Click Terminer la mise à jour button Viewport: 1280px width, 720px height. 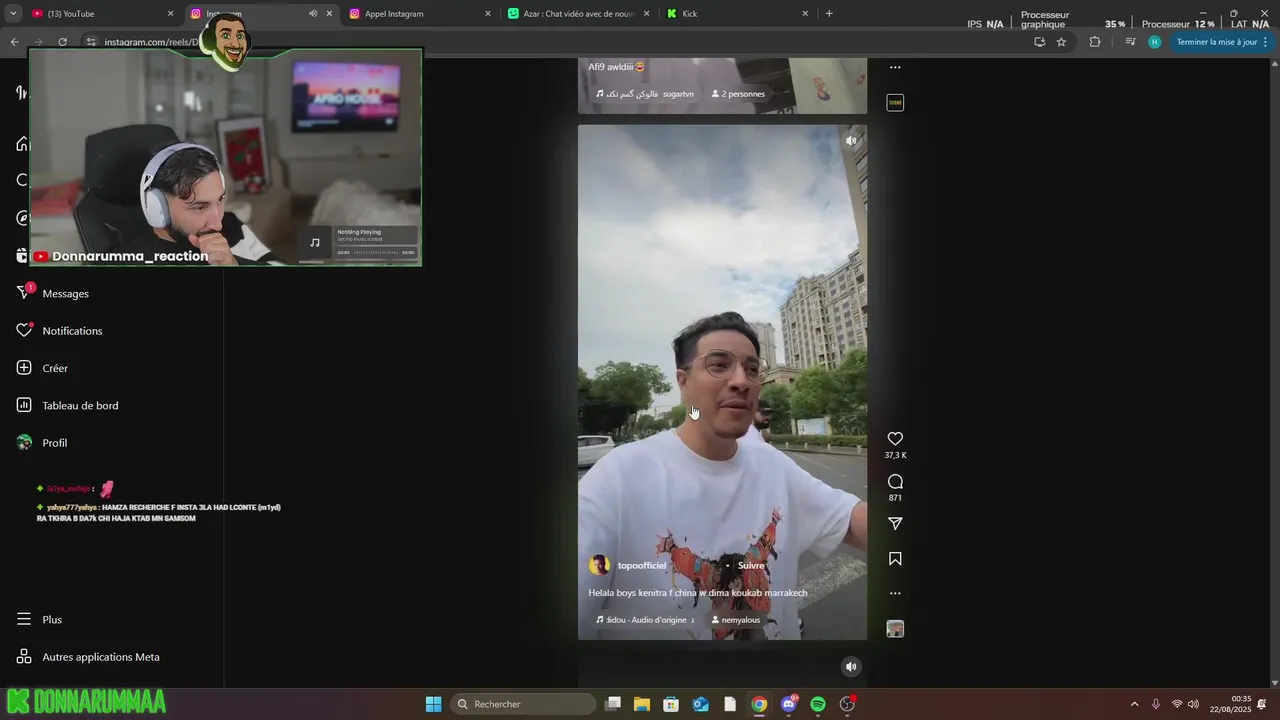(x=1216, y=42)
